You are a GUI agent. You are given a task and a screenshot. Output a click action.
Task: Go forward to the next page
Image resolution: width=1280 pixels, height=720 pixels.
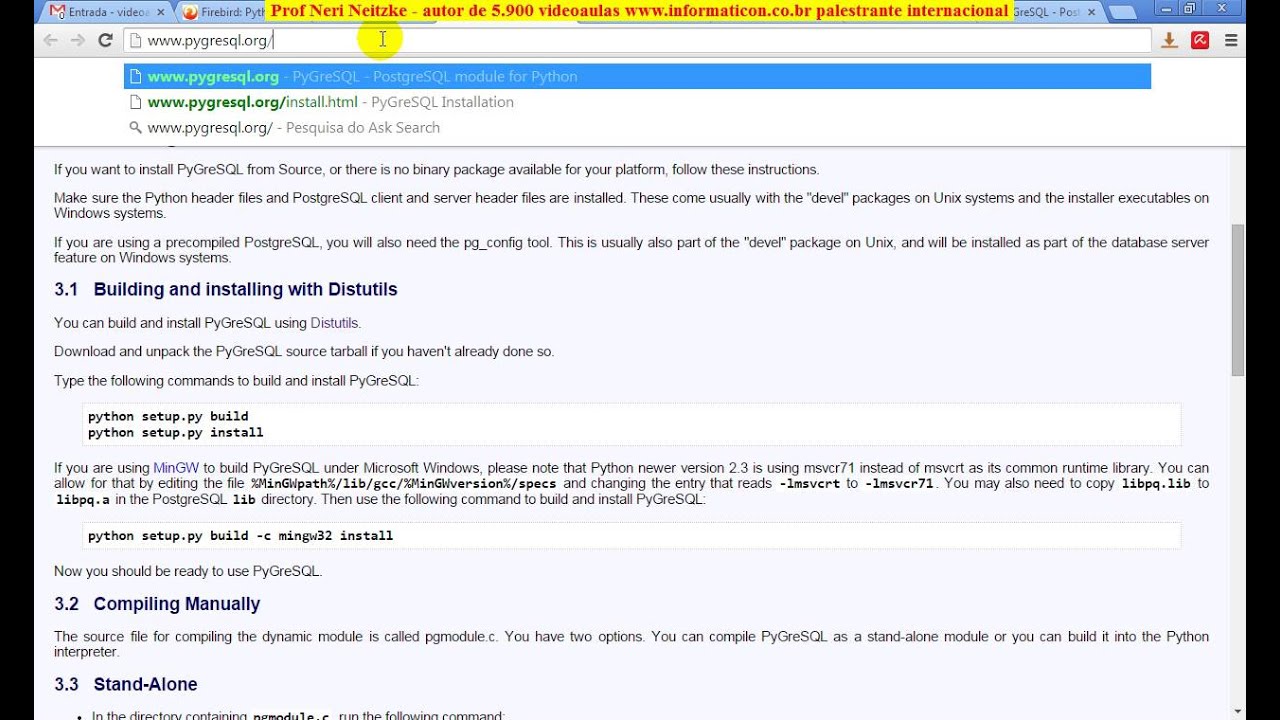[78, 40]
